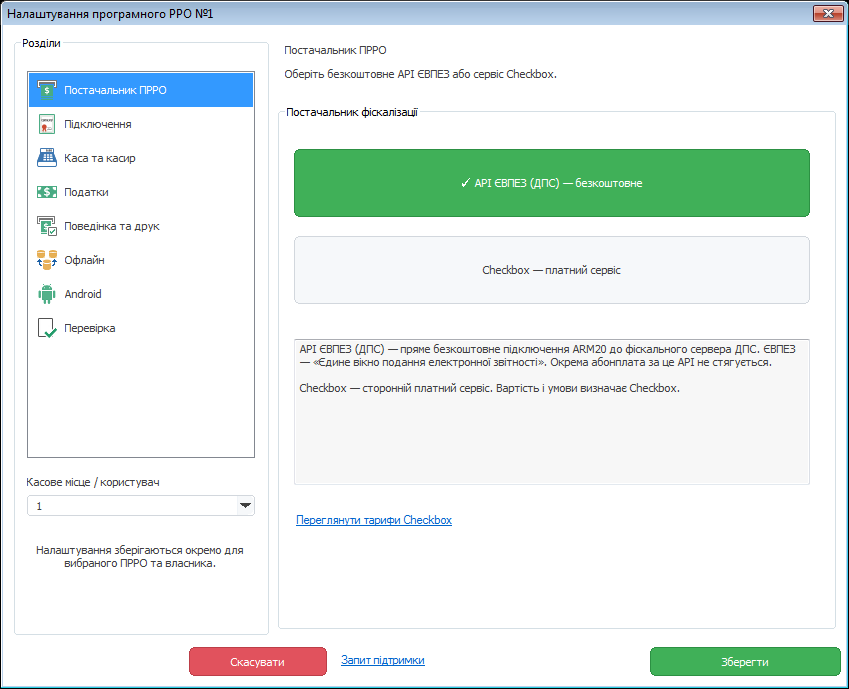
Task: Select Поведінка та друк section
Action: tap(141, 226)
